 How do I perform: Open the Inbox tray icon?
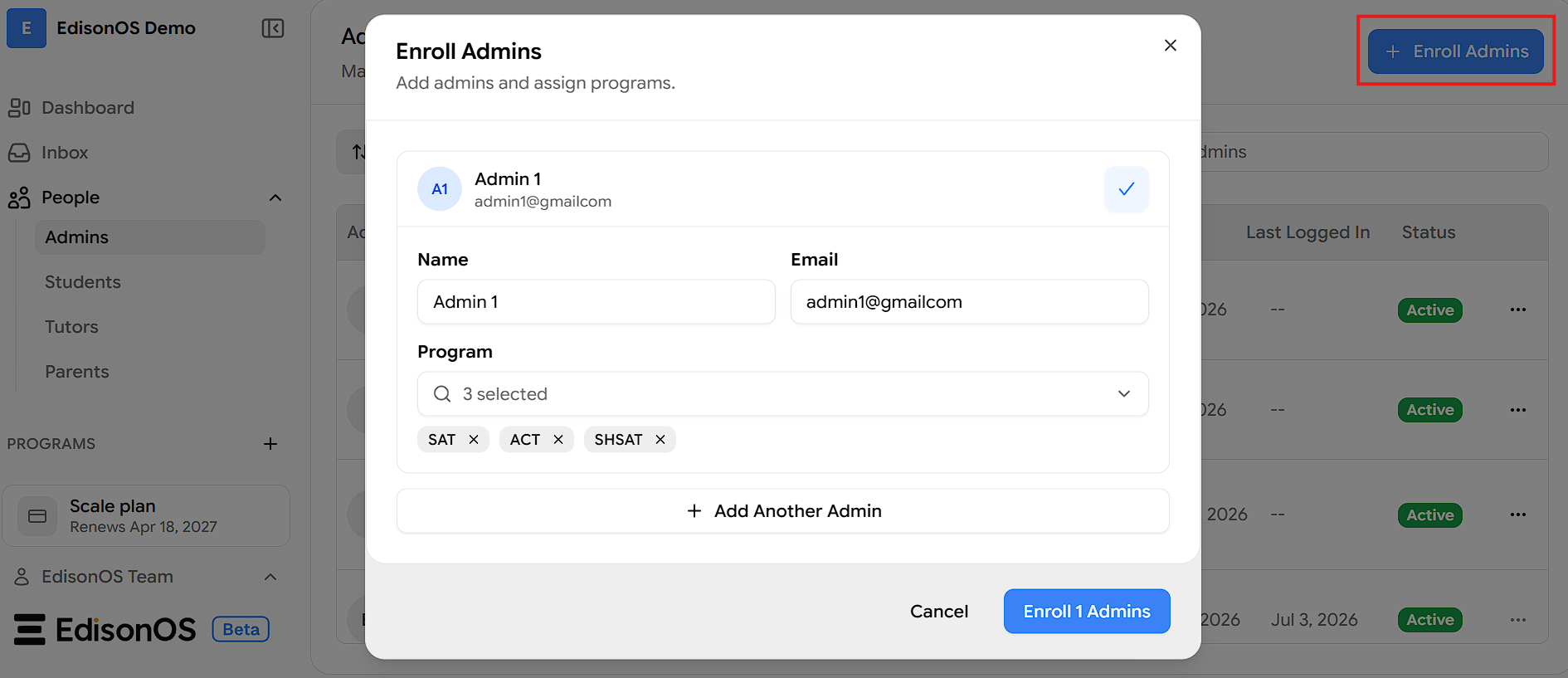click(19, 153)
